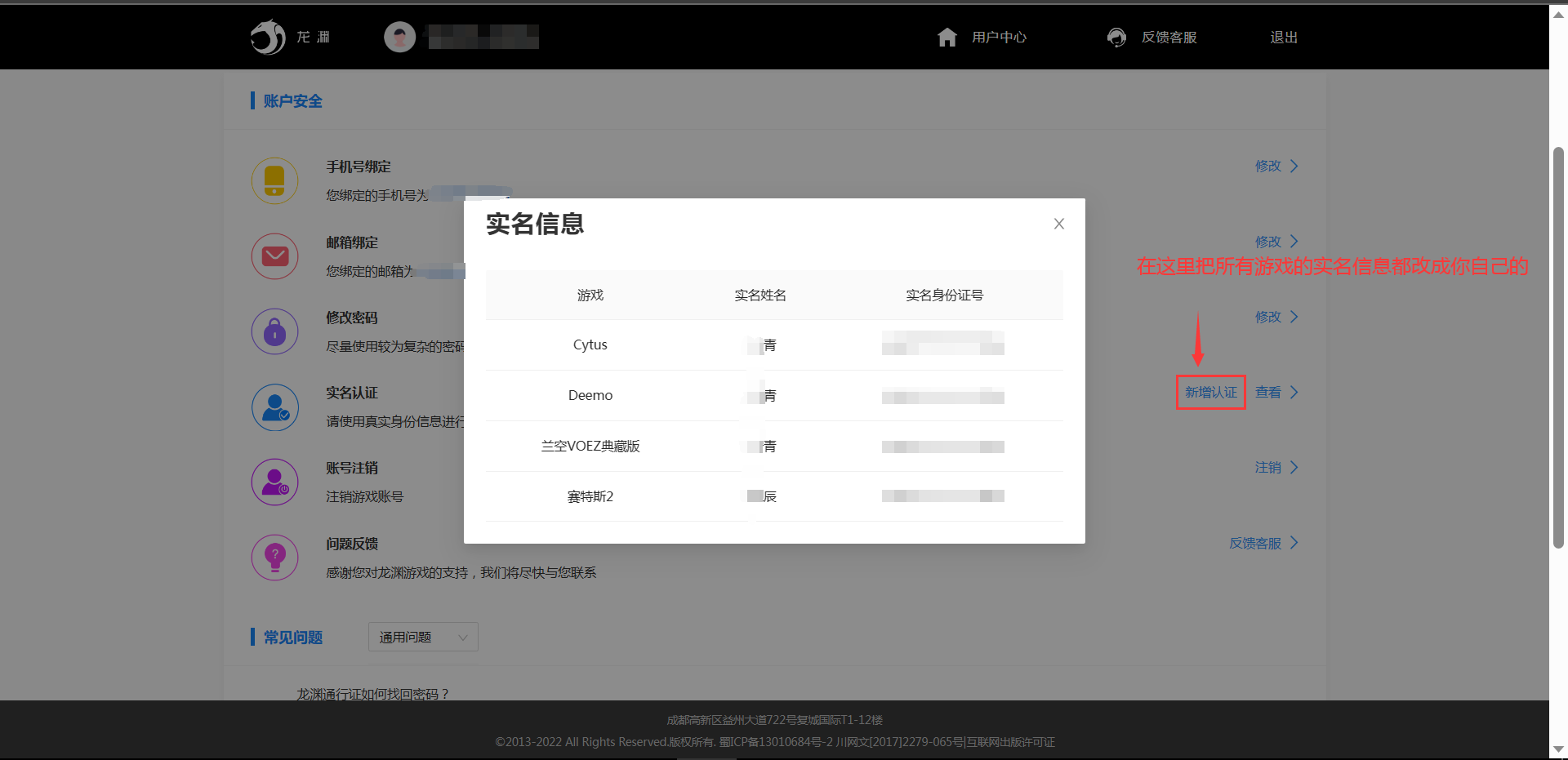Viewport: 1568px width, 760px height.
Task: Go to 用户中心 in the header
Action: coord(999,37)
